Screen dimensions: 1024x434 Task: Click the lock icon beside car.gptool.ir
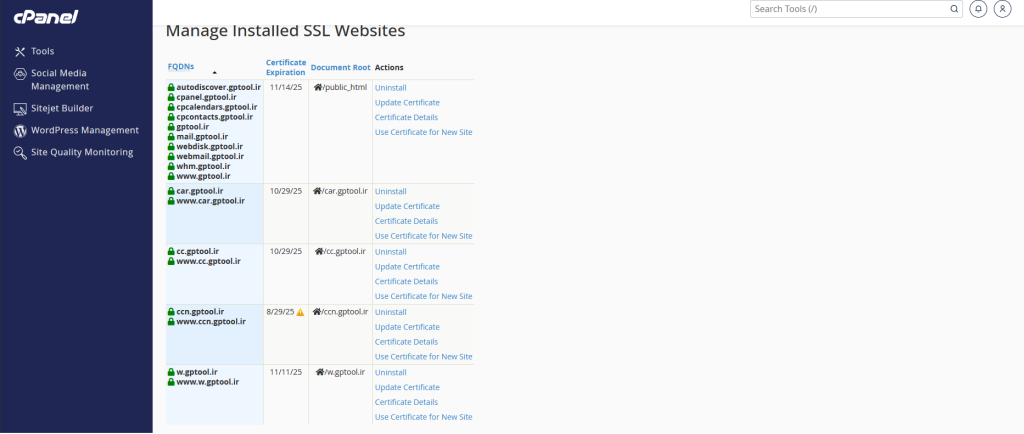(x=171, y=191)
